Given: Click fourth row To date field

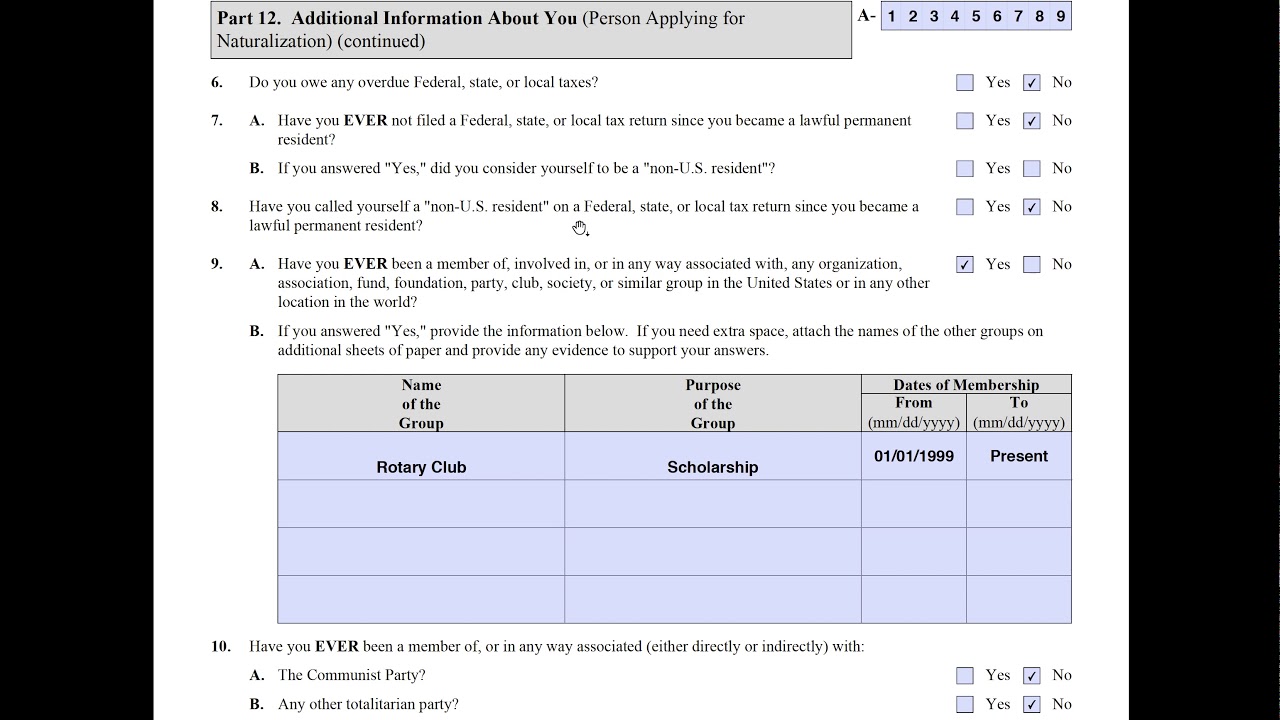Looking at the screenshot, I should tap(1019, 600).
